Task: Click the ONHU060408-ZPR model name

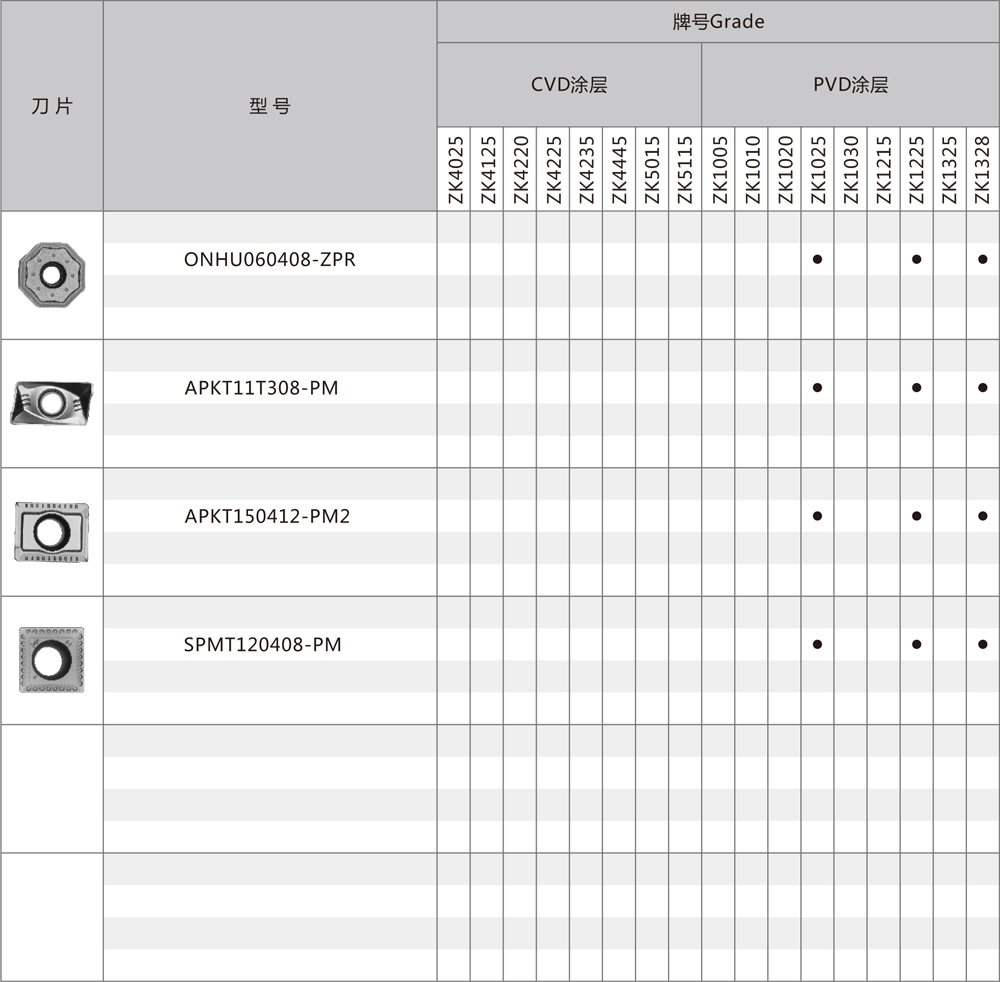Action: (x=270, y=260)
